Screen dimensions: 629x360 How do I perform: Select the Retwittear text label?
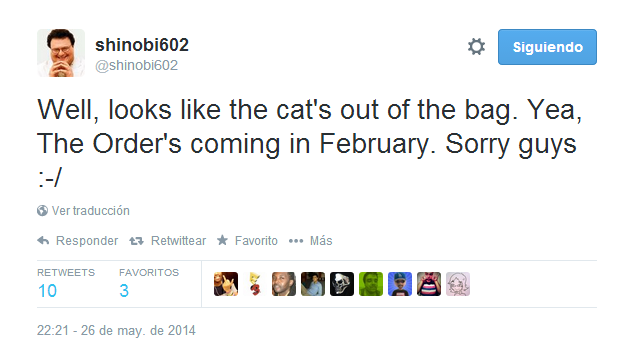pyautogui.click(x=178, y=240)
